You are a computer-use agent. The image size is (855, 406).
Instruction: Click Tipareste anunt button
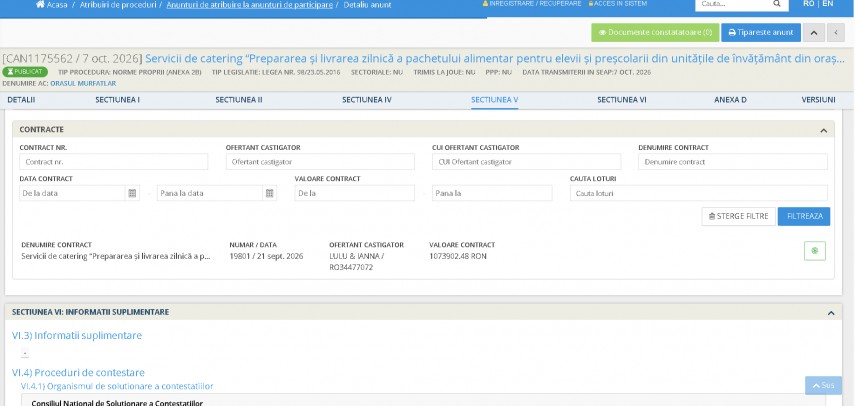tap(761, 32)
